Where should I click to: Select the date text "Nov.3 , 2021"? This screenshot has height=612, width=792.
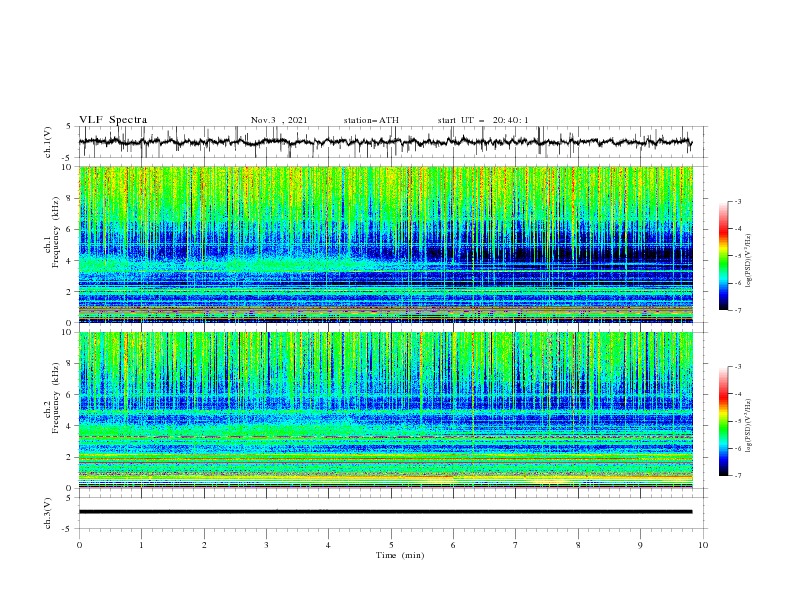[279, 120]
